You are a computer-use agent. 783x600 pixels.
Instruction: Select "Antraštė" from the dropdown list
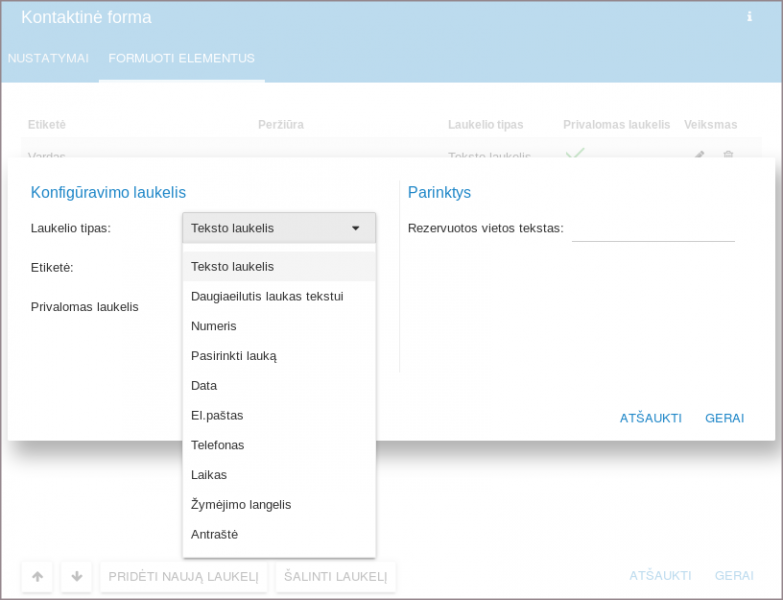tap(215, 535)
